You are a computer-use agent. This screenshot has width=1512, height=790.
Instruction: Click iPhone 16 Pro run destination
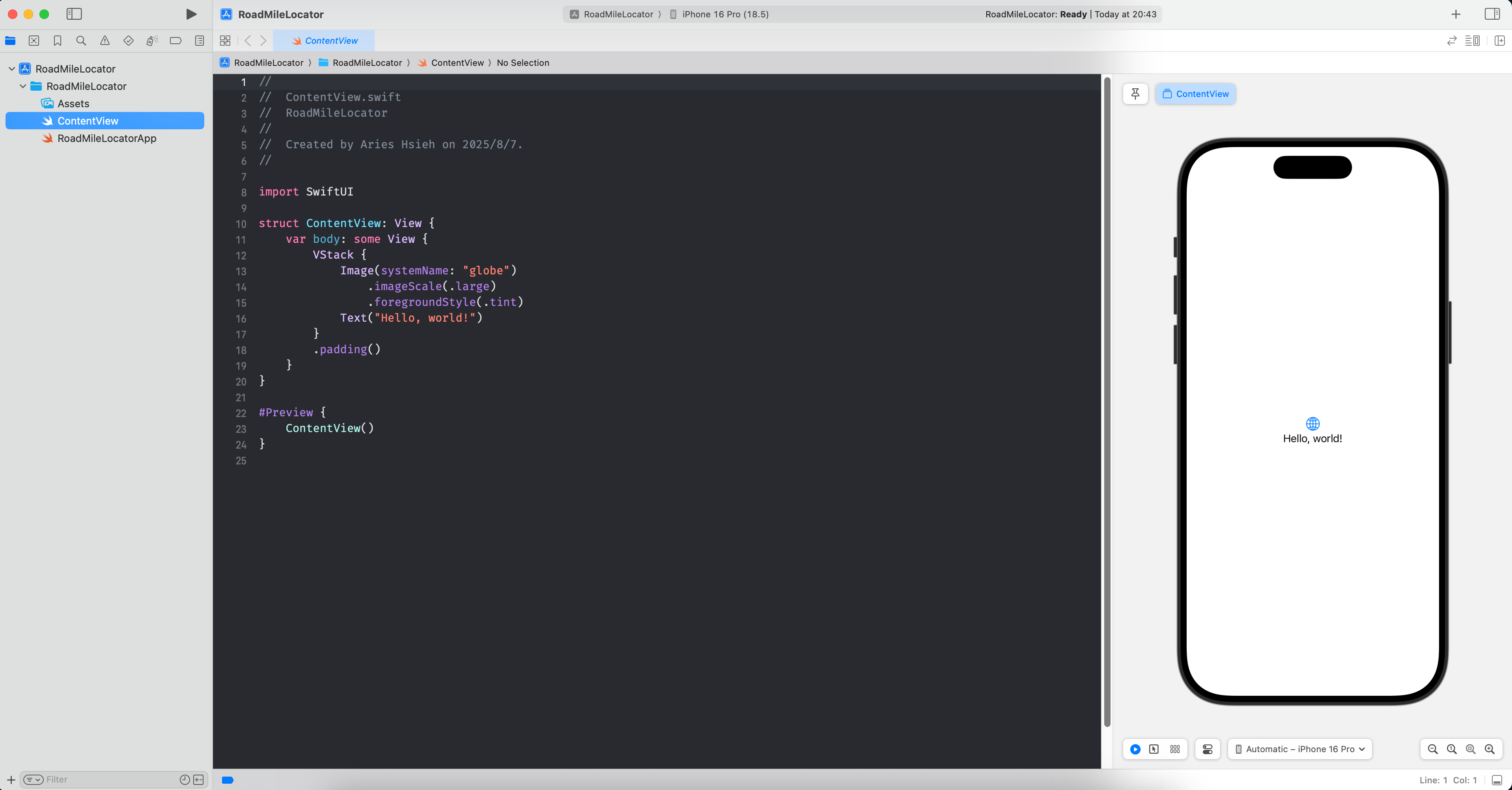point(724,14)
